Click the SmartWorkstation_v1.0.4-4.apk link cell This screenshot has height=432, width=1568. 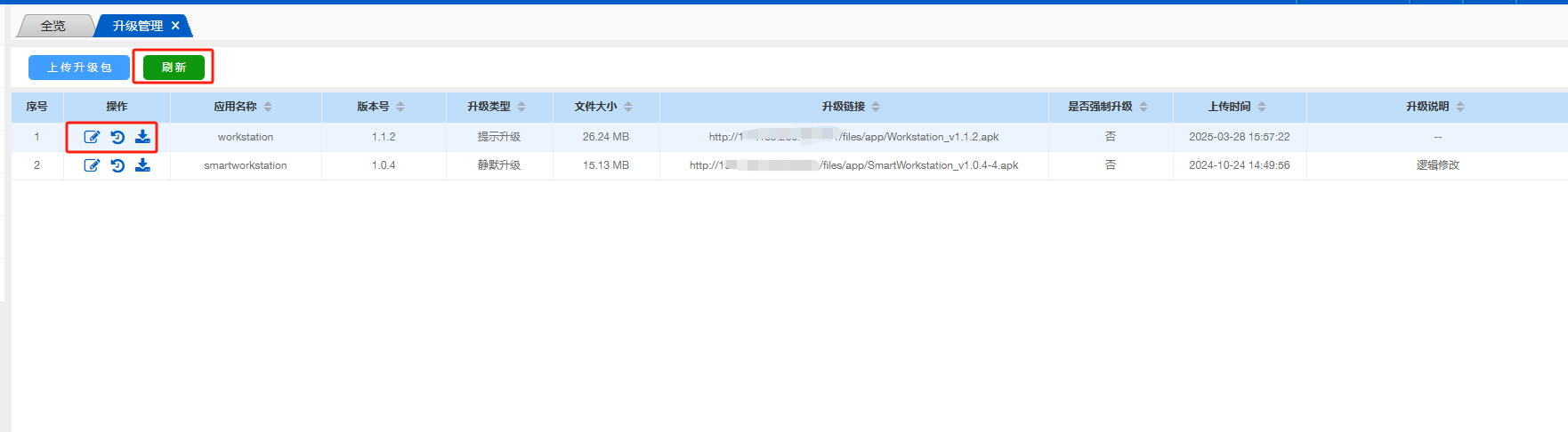coord(854,165)
